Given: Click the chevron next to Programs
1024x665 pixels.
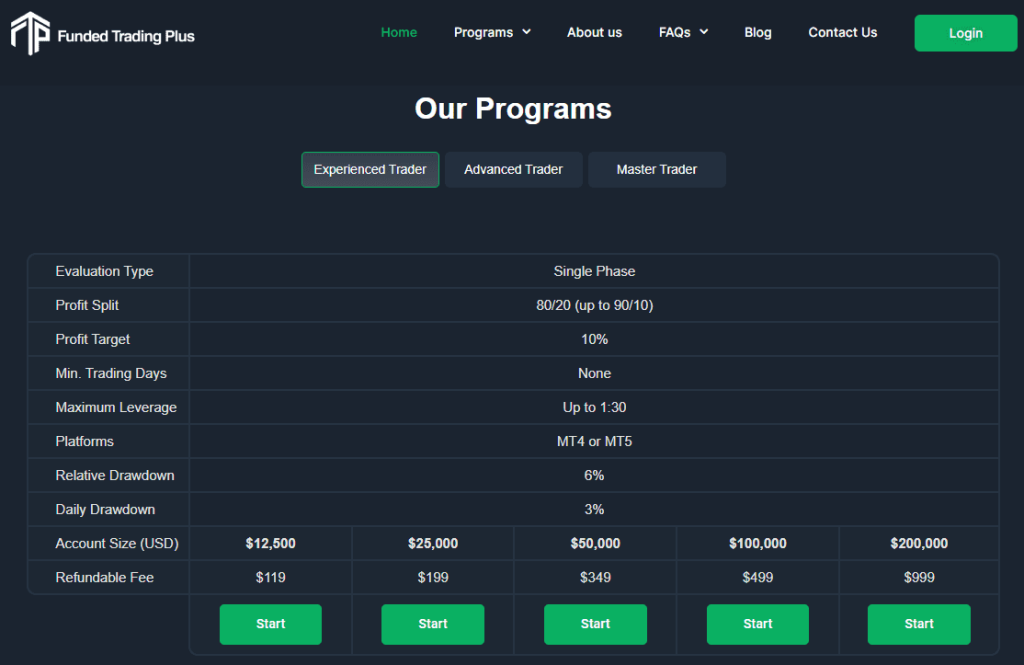Looking at the screenshot, I should point(526,32).
